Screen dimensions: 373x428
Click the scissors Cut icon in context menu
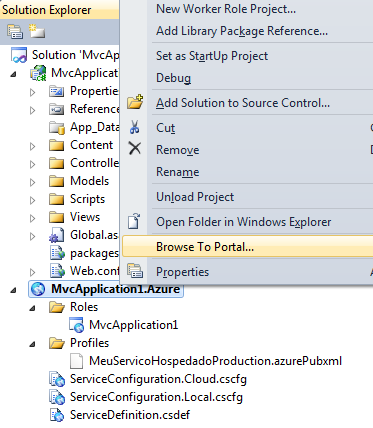(x=135, y=127)
